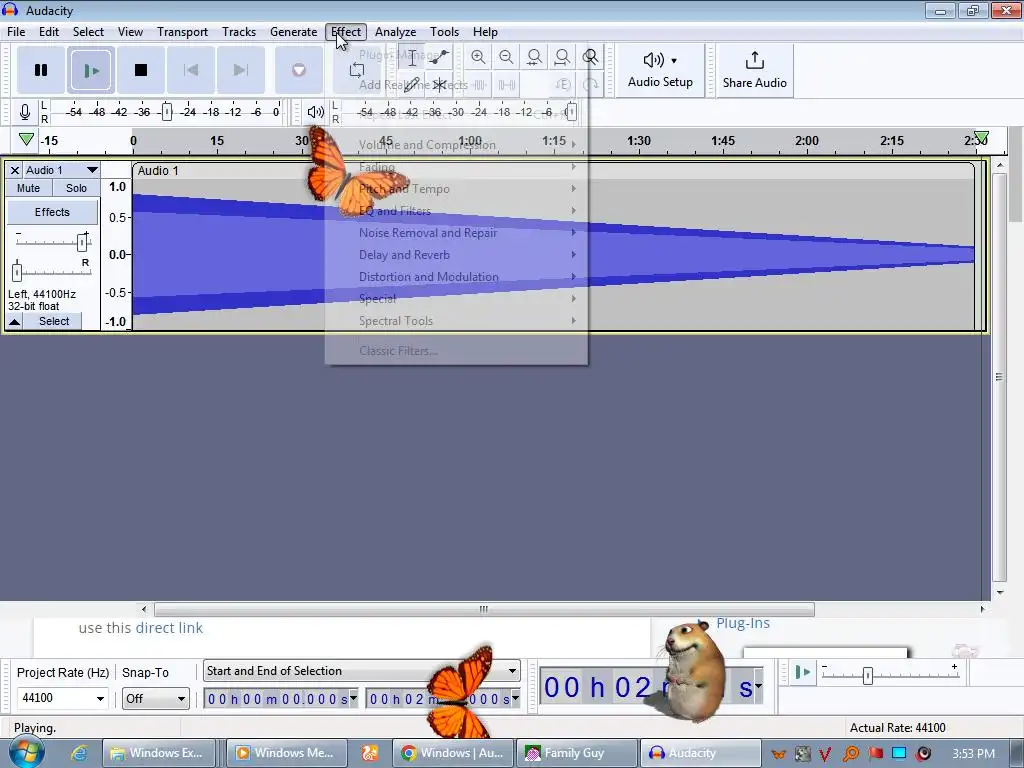Image resolution: width=1024 pixels, height=768 pixels.
Task: Open the track Effects panel
Action: [x=52, y=212]
